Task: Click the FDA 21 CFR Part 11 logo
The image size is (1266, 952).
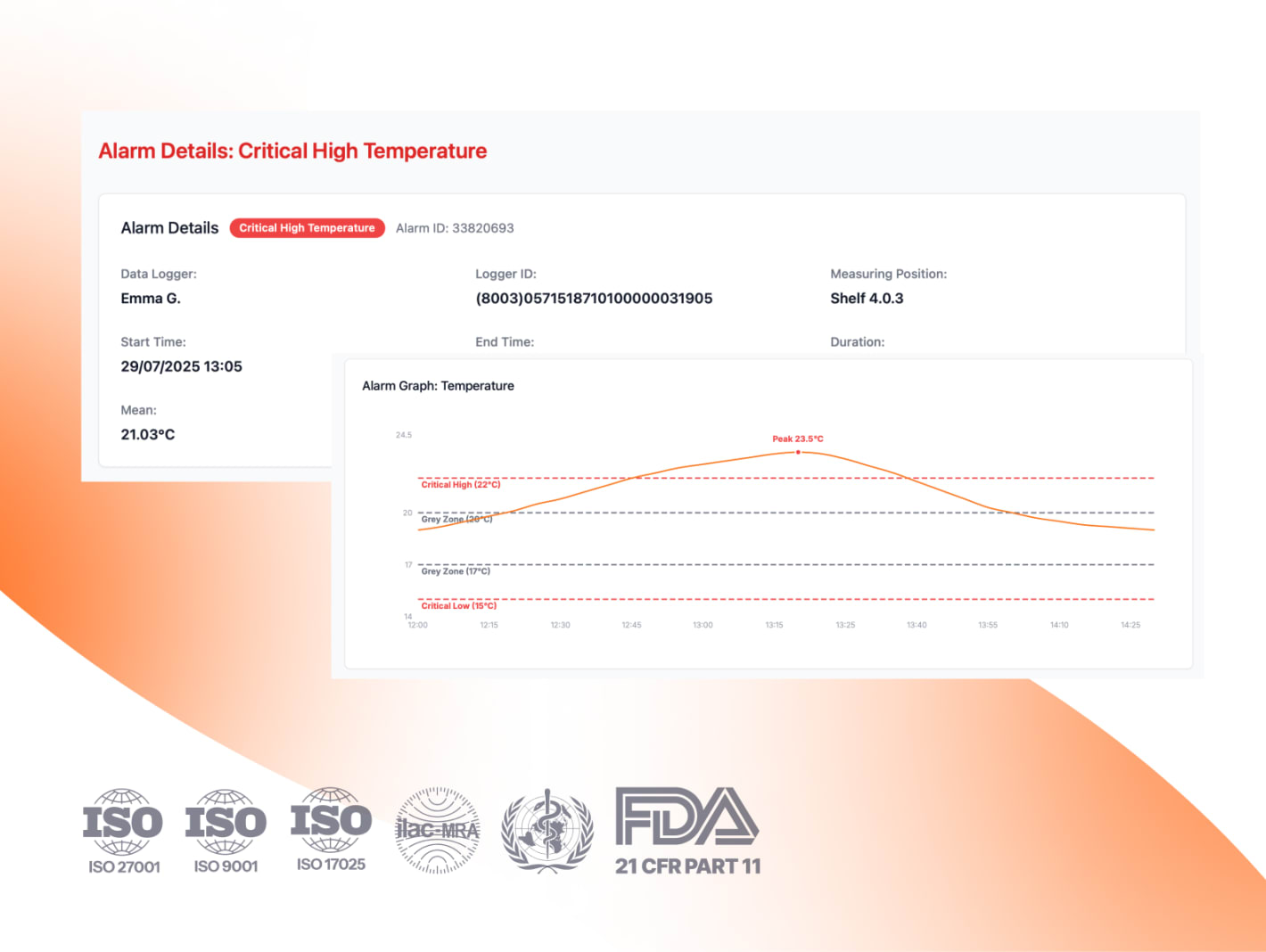Action: click(687, 831)
